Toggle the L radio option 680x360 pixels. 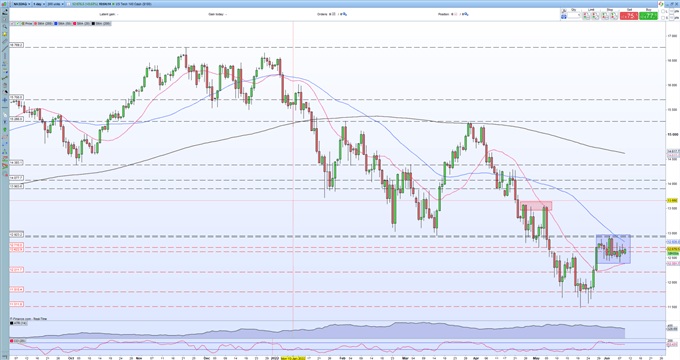[663, 11]
